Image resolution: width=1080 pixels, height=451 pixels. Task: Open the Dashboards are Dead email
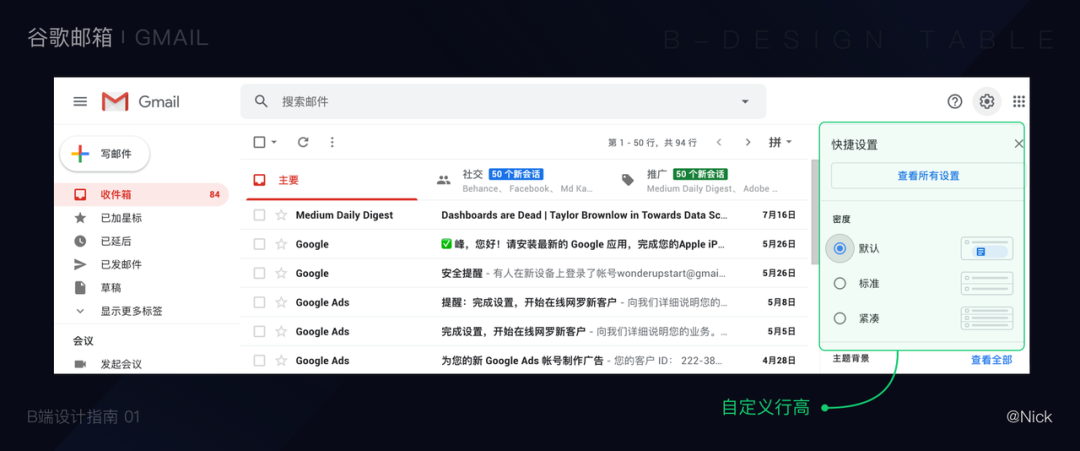tap(584, 215)
